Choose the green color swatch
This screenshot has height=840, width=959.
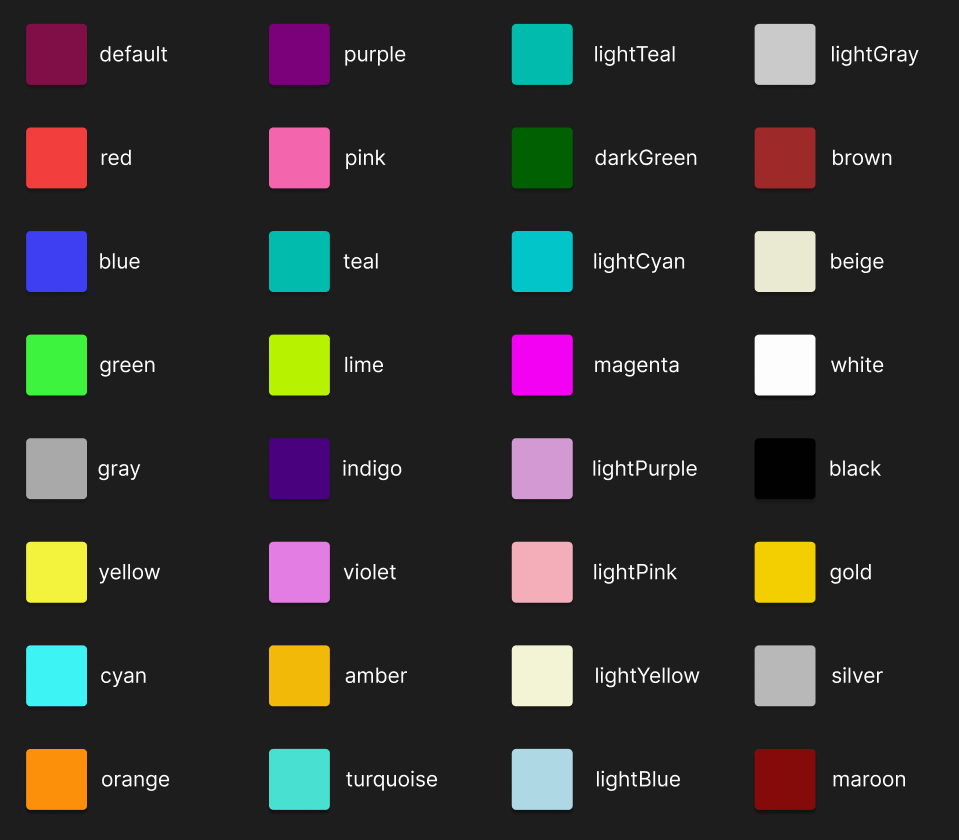click(56, 365)
